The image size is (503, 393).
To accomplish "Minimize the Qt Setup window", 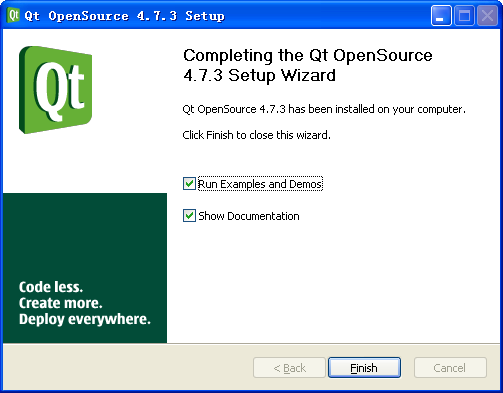I will [441, 16].
